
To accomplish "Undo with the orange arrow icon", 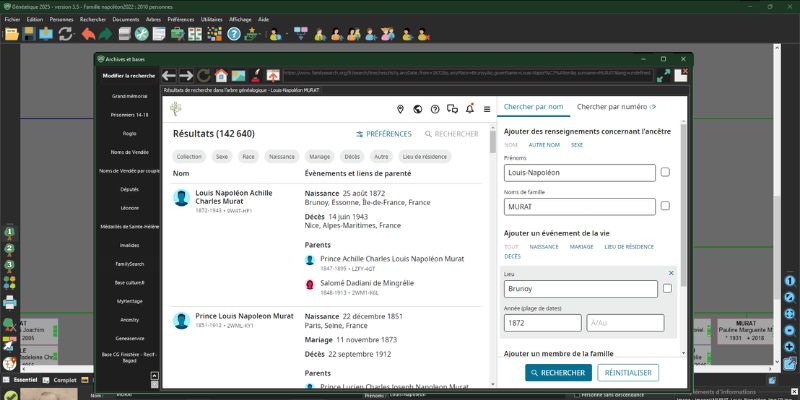I will (88, 34).
